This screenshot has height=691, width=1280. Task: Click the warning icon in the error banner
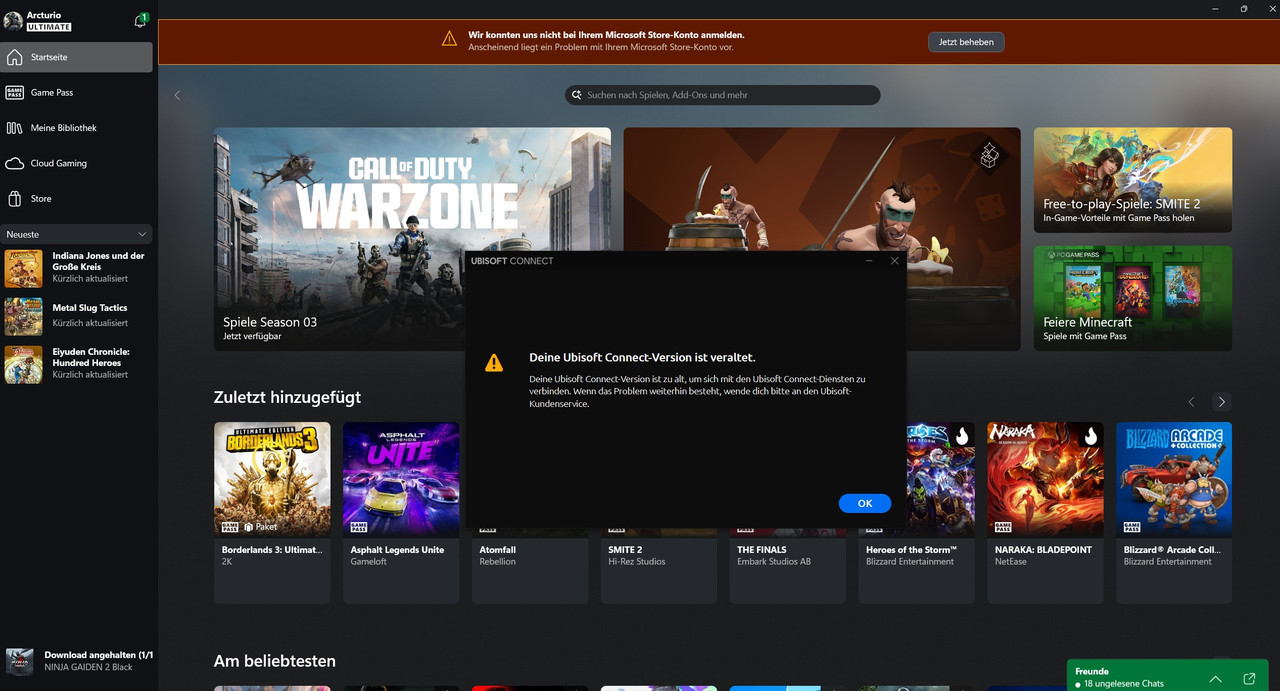pos(450,39)
